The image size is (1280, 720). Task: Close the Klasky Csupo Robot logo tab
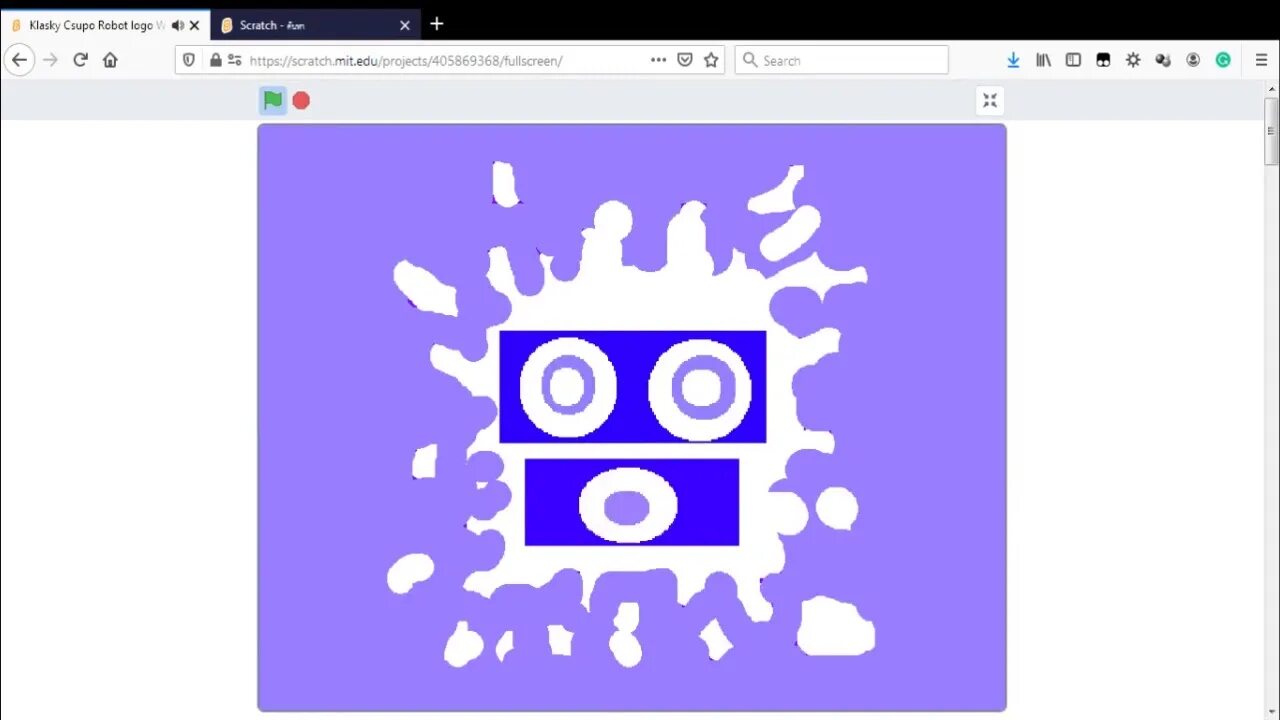(195, 25)
